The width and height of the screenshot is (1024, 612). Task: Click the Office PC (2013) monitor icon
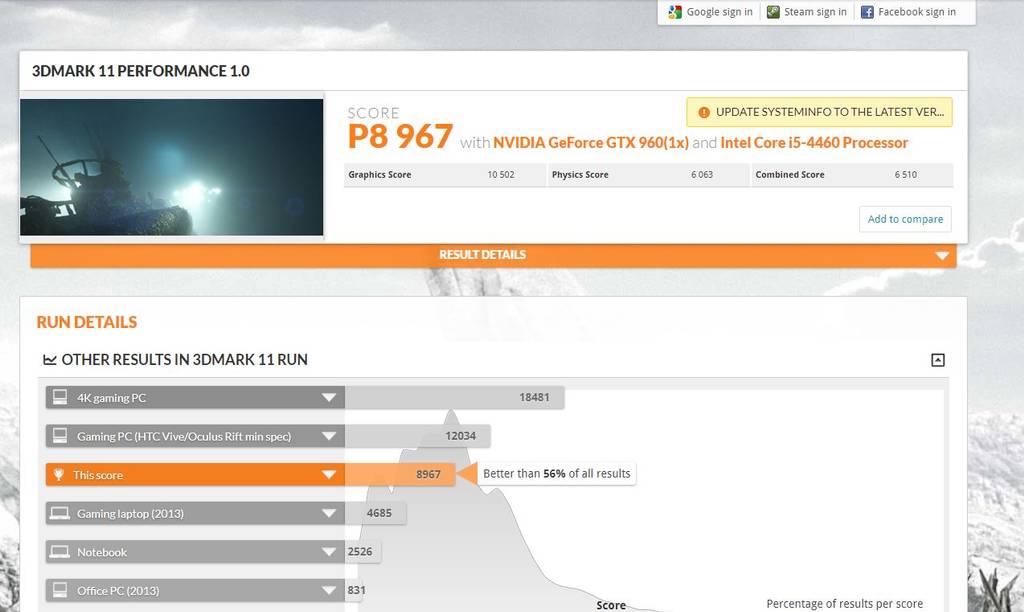point(59,590)
